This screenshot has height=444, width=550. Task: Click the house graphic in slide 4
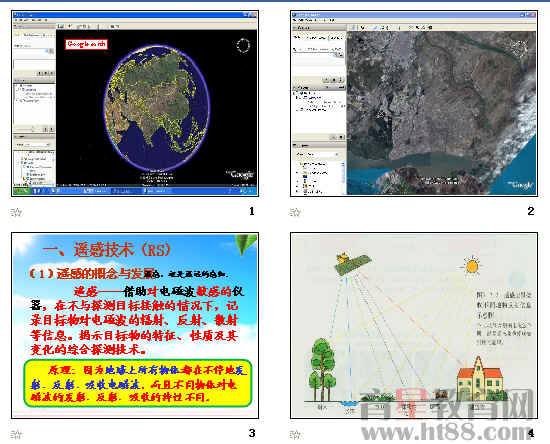(480, 379)
